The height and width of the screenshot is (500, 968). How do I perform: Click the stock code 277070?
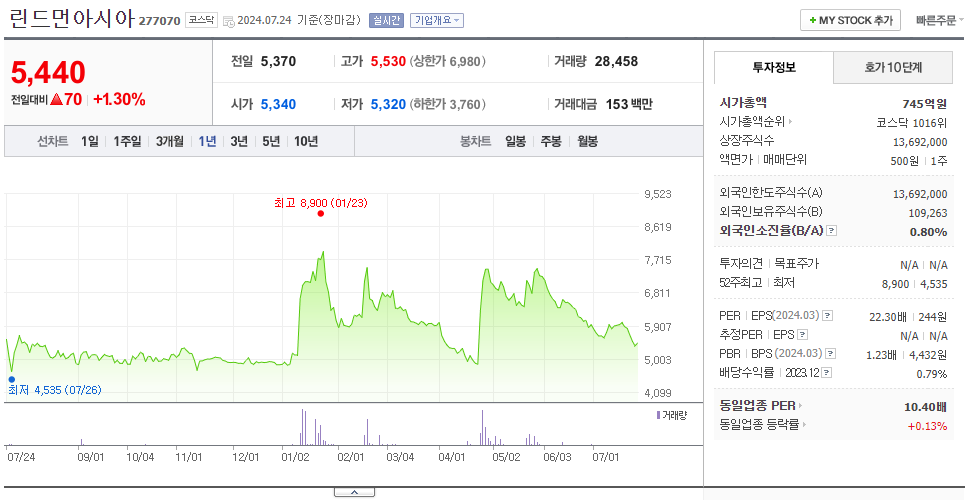(x=159, y=21)
